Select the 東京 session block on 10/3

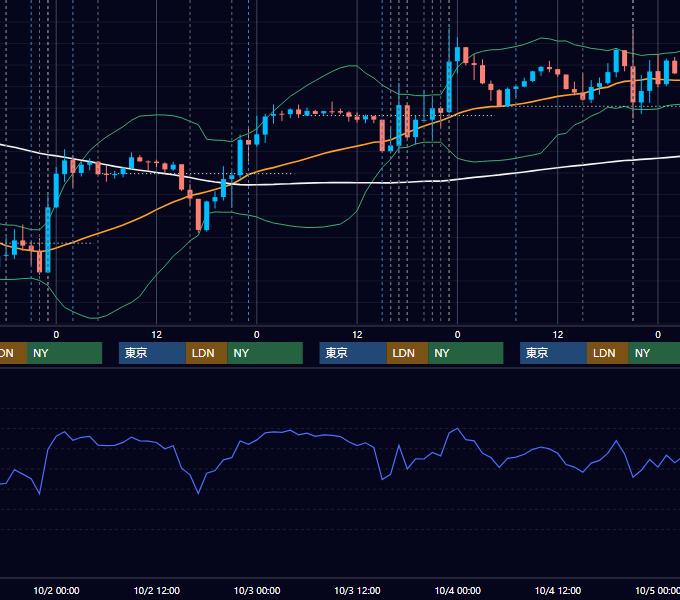click(x=353, y=353)
